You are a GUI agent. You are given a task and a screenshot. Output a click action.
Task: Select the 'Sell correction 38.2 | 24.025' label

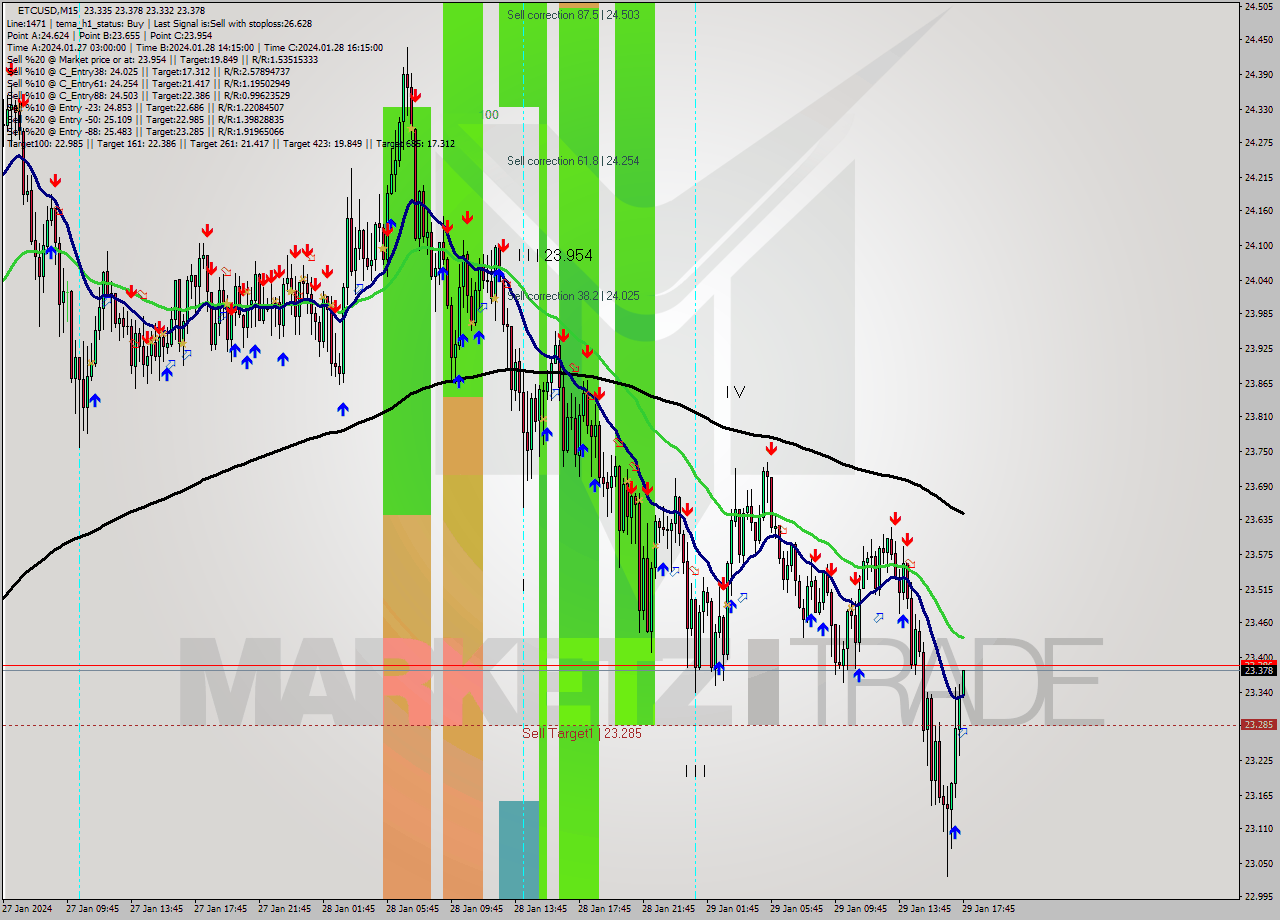click(573, 296)
